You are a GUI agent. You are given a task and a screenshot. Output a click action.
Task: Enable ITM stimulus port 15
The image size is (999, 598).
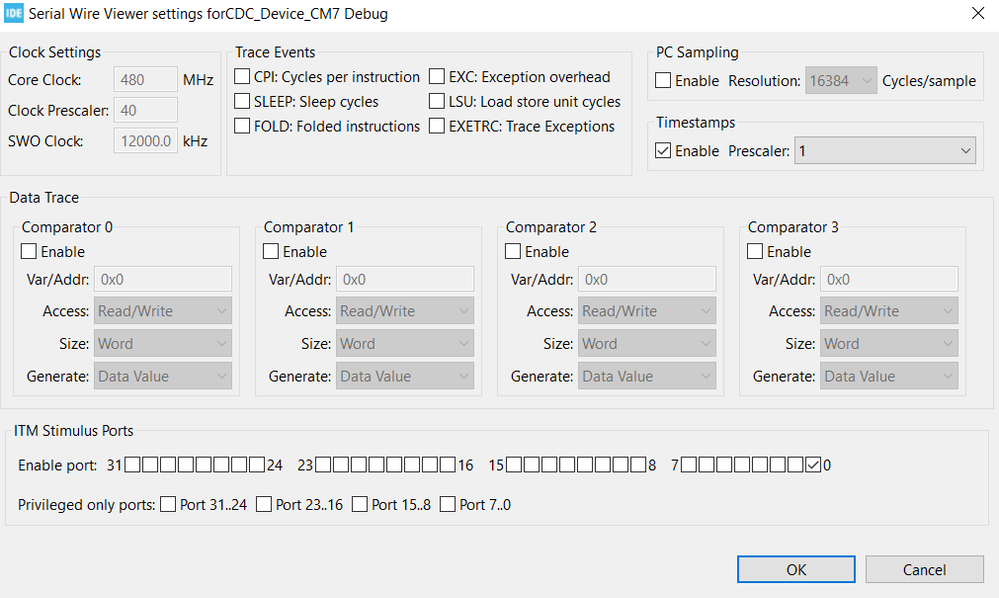point(514,465)
